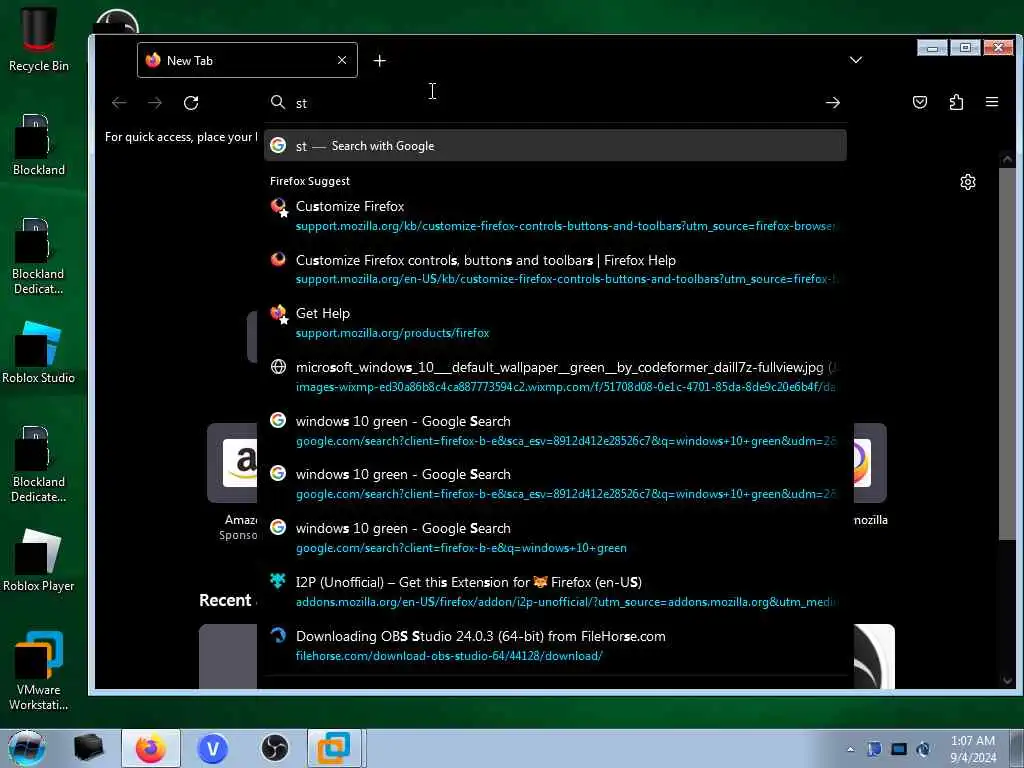The height and width of the screenshot is (768, 1024).
Task: Open the Firefox hamburger application menu
Action: (x=991, y=102)
